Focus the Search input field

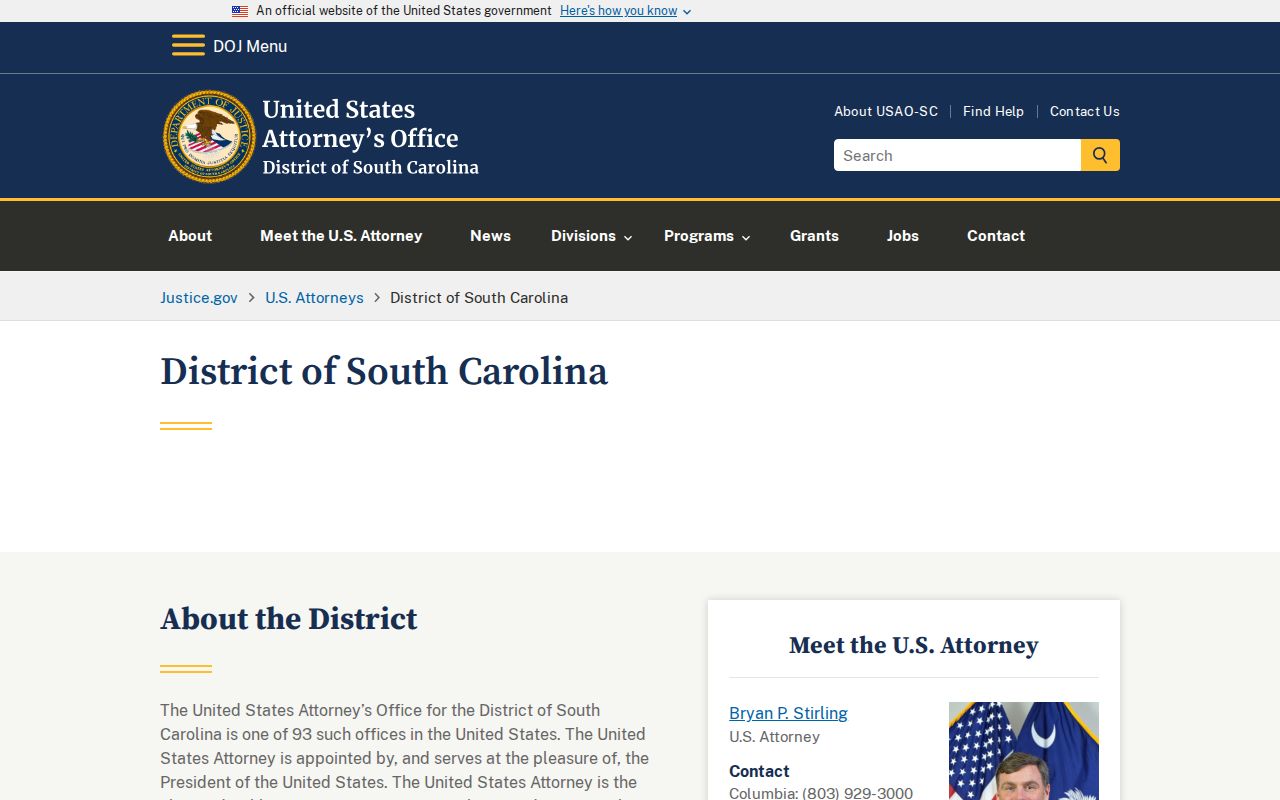[957, 155]
